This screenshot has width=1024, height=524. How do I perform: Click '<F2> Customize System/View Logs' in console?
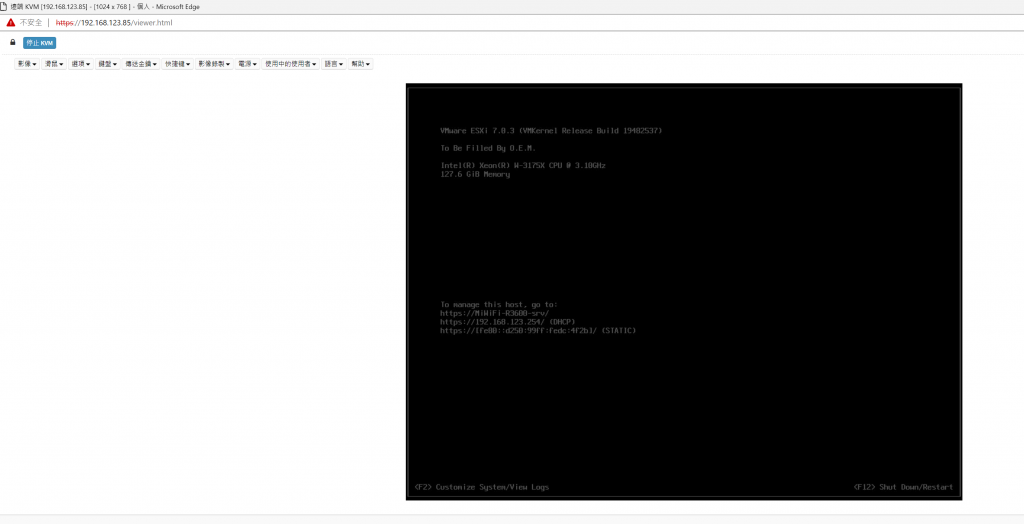[482, 487]
